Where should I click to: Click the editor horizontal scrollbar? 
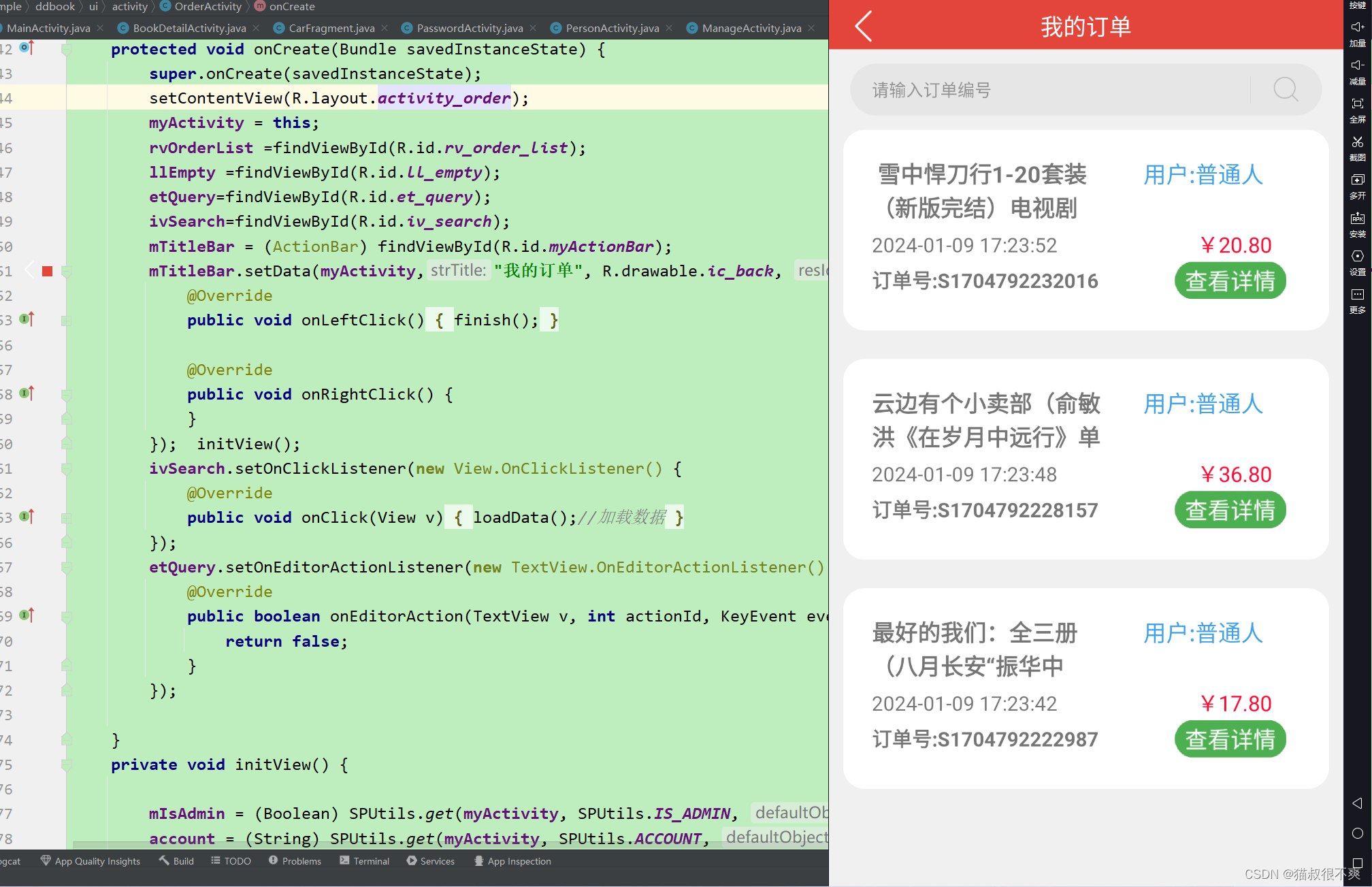(x=449, y=845)
